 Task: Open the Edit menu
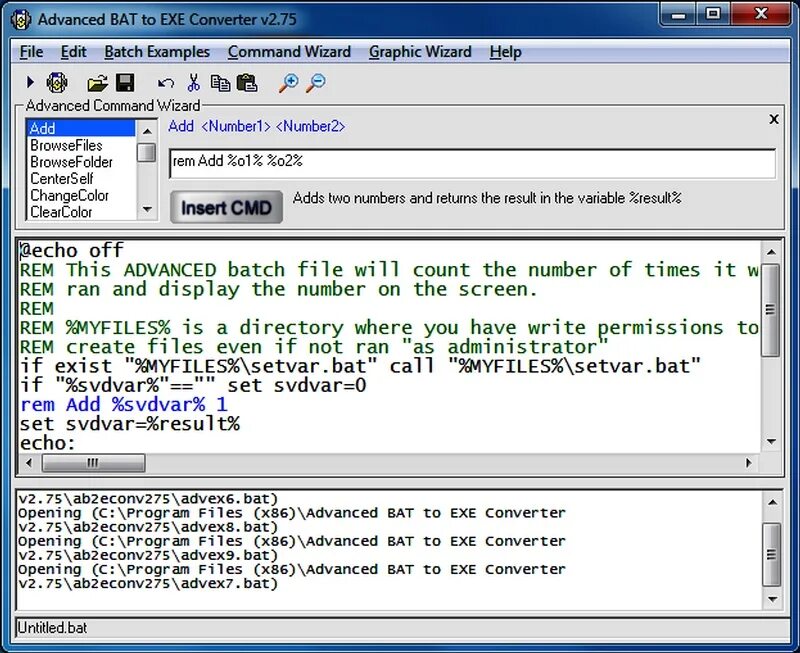[x=73, y=52]
